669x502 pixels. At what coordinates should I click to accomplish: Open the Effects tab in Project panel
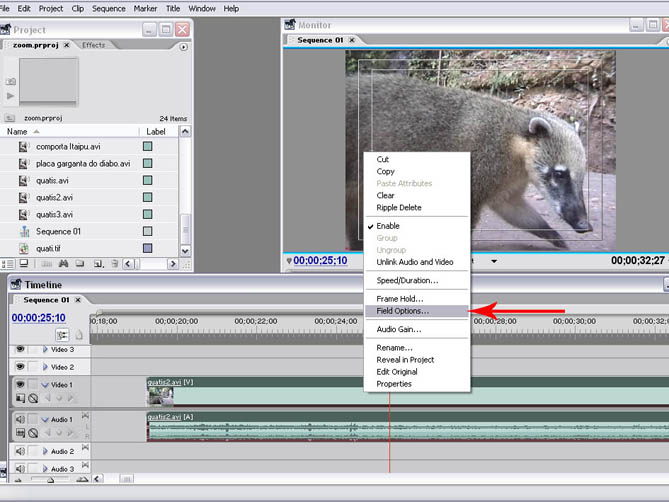coord(94,45)
